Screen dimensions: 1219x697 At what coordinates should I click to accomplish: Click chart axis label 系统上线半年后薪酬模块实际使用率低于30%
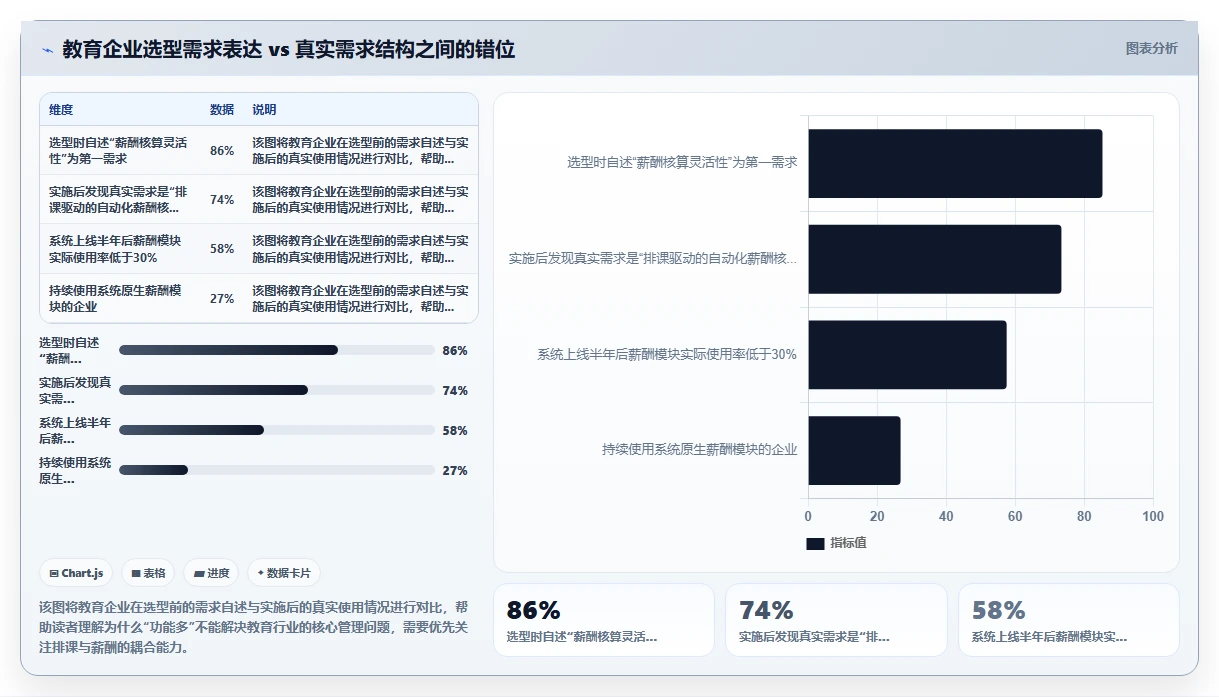[667, 354]
